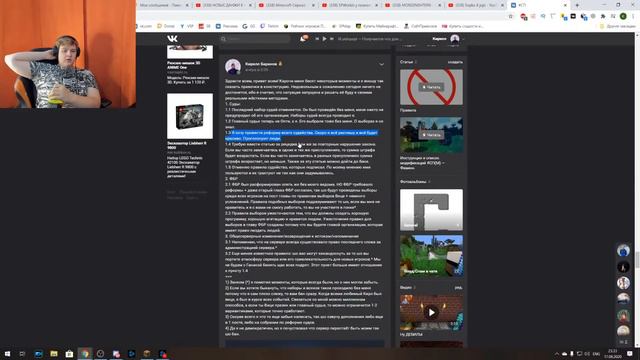Open the Minecraft photo album with a wolf
640x360 pixels.
(431, 256)
